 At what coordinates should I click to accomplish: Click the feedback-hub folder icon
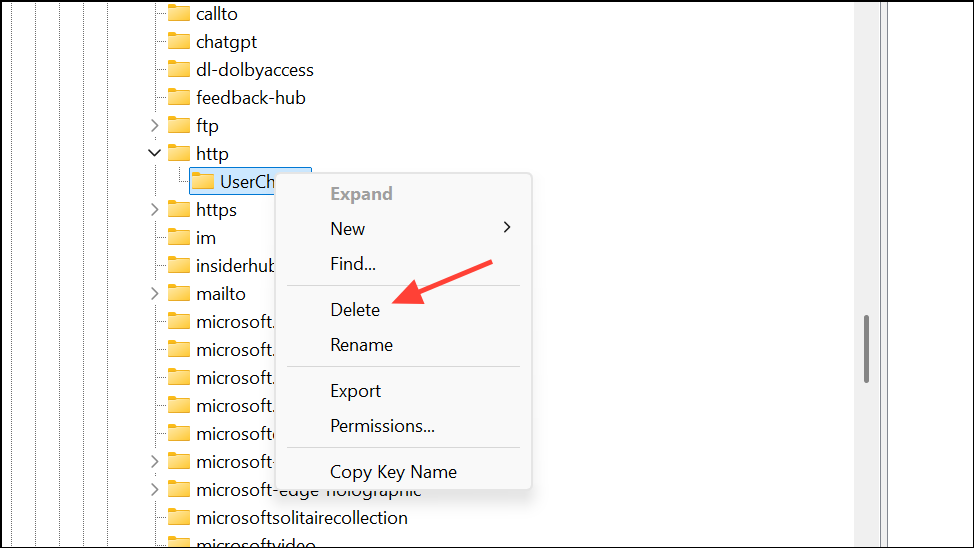pos(179,98)
